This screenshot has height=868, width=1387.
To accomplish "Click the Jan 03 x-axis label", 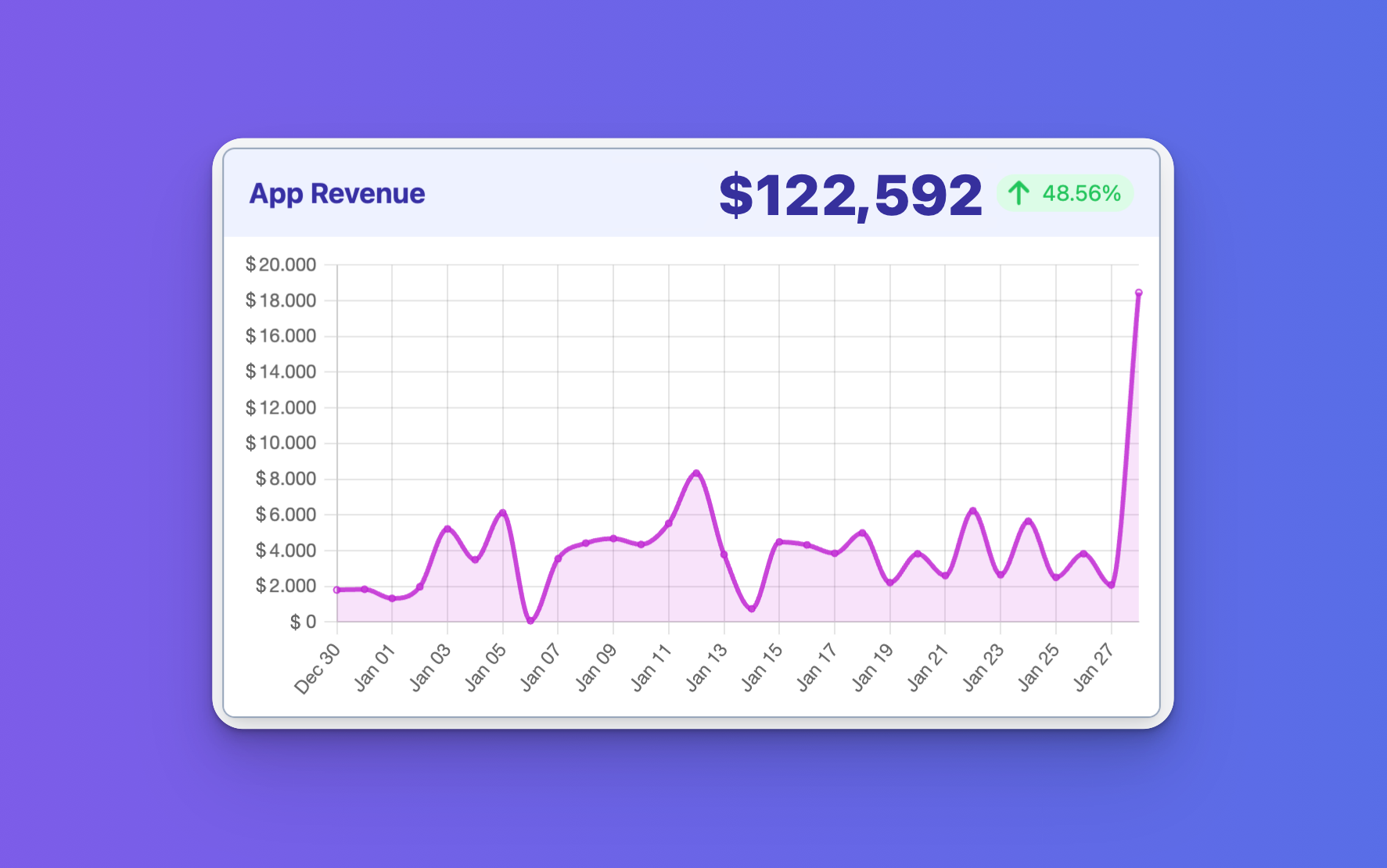I will click(x=429, y=668).
